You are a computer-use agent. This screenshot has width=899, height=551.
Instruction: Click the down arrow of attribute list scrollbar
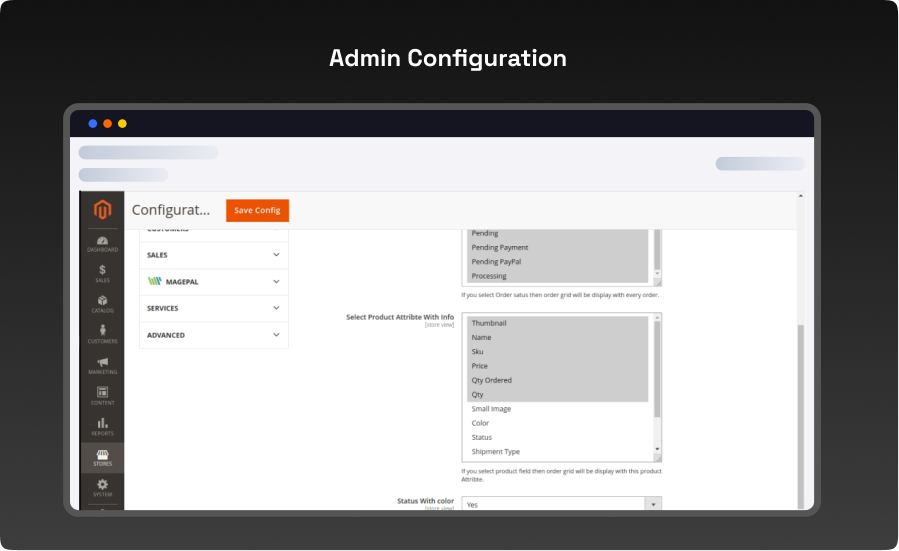[657, 450]
